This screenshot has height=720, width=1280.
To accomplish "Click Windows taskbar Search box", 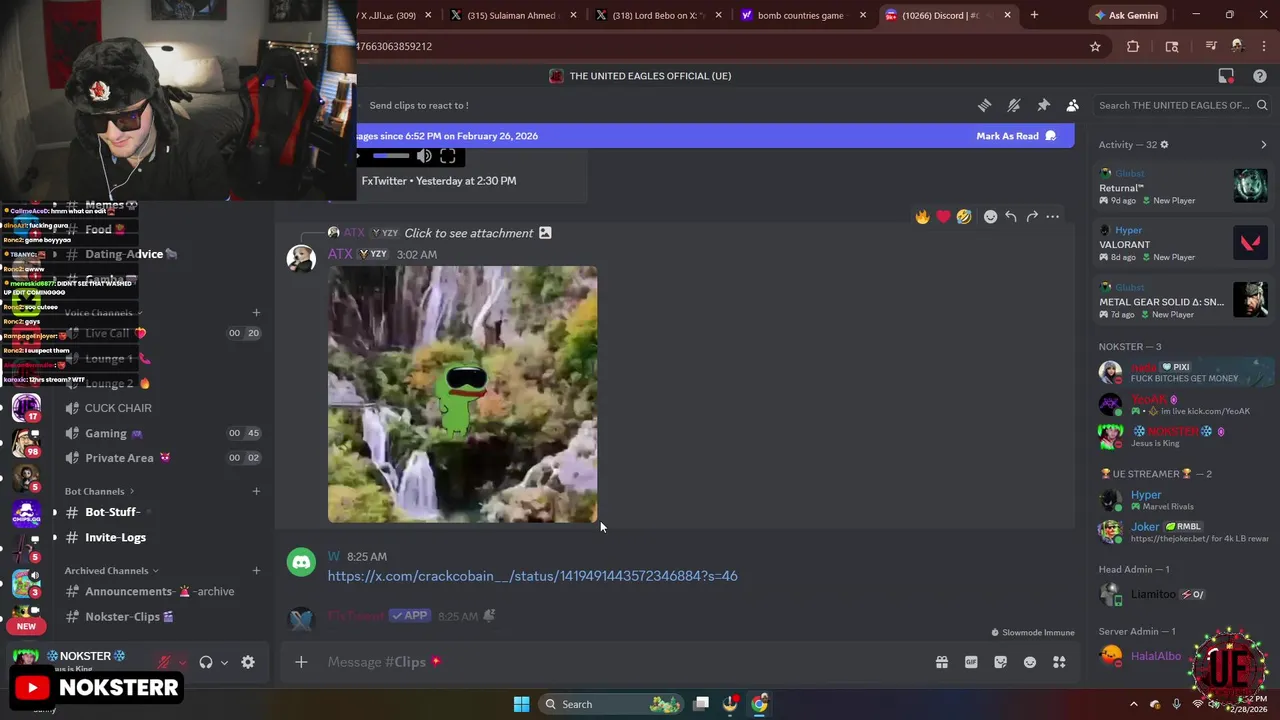I will 612,704.
